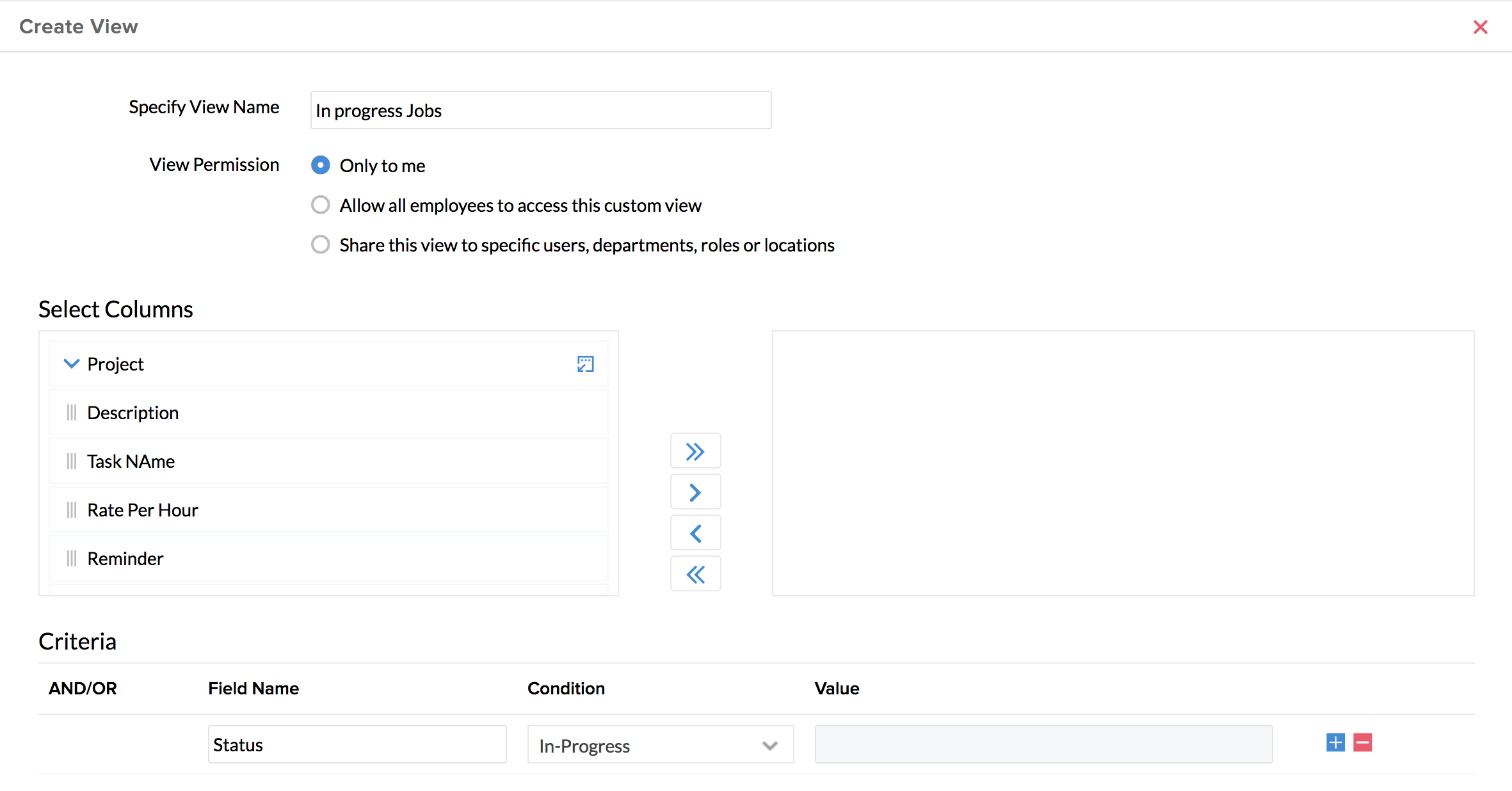Viewport: 1512px width, 791px height.
Task: Click the move-all-left double arrow button
Action: 695,574
